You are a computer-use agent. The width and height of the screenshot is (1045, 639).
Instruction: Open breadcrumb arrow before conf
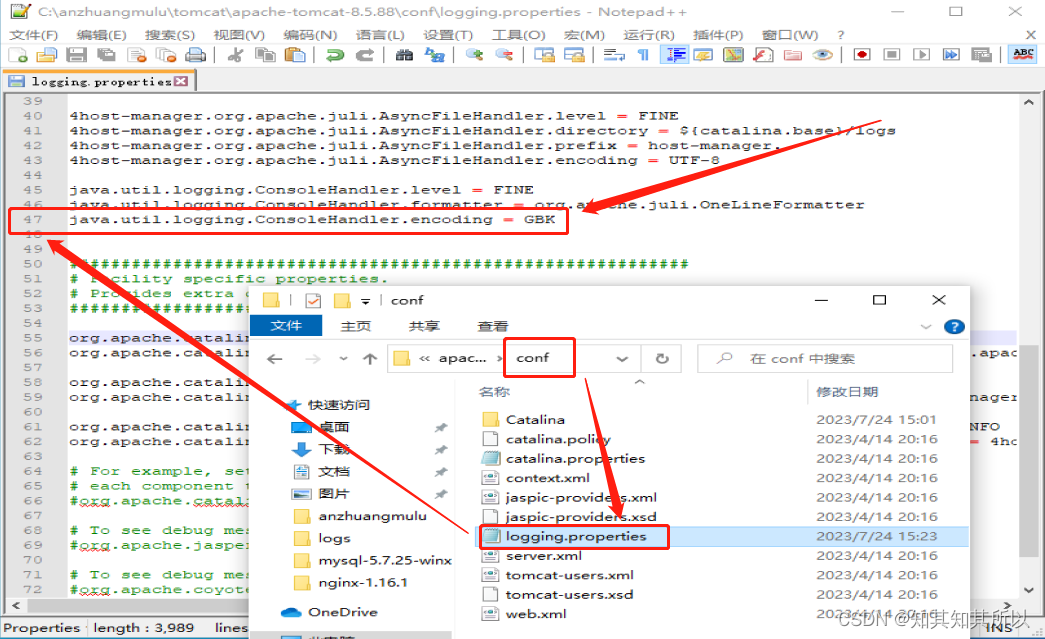(x=500, y=358)
